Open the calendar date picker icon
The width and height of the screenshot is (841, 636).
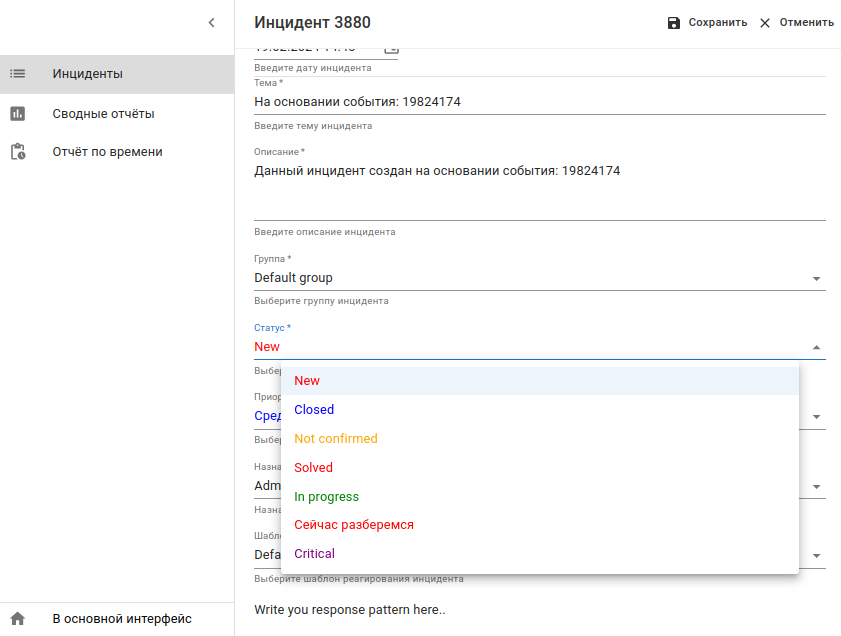391,49
